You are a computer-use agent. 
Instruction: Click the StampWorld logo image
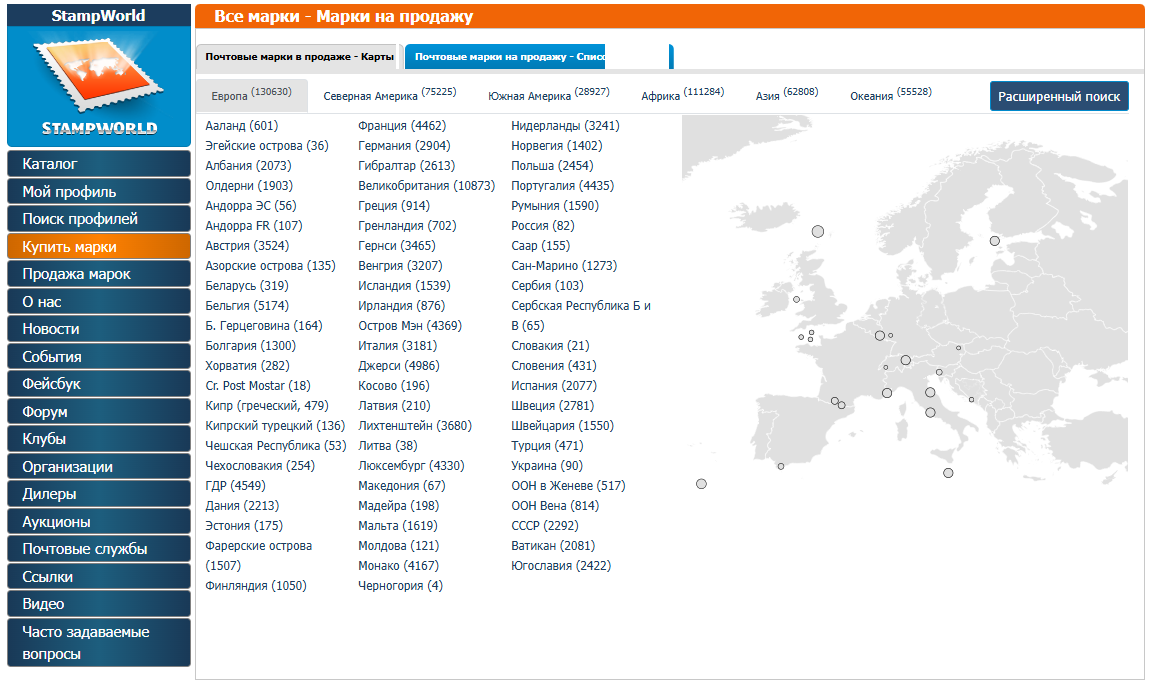99,86
